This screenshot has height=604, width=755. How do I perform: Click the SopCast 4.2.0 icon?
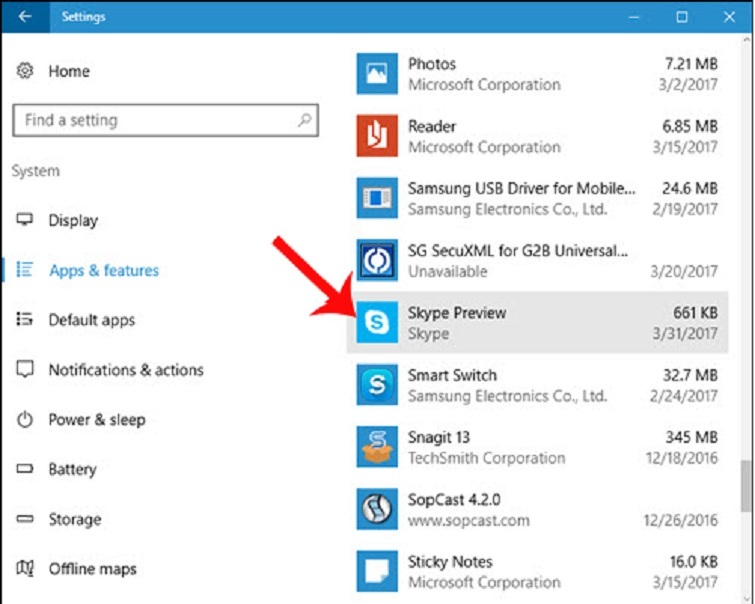click(377, 509)
